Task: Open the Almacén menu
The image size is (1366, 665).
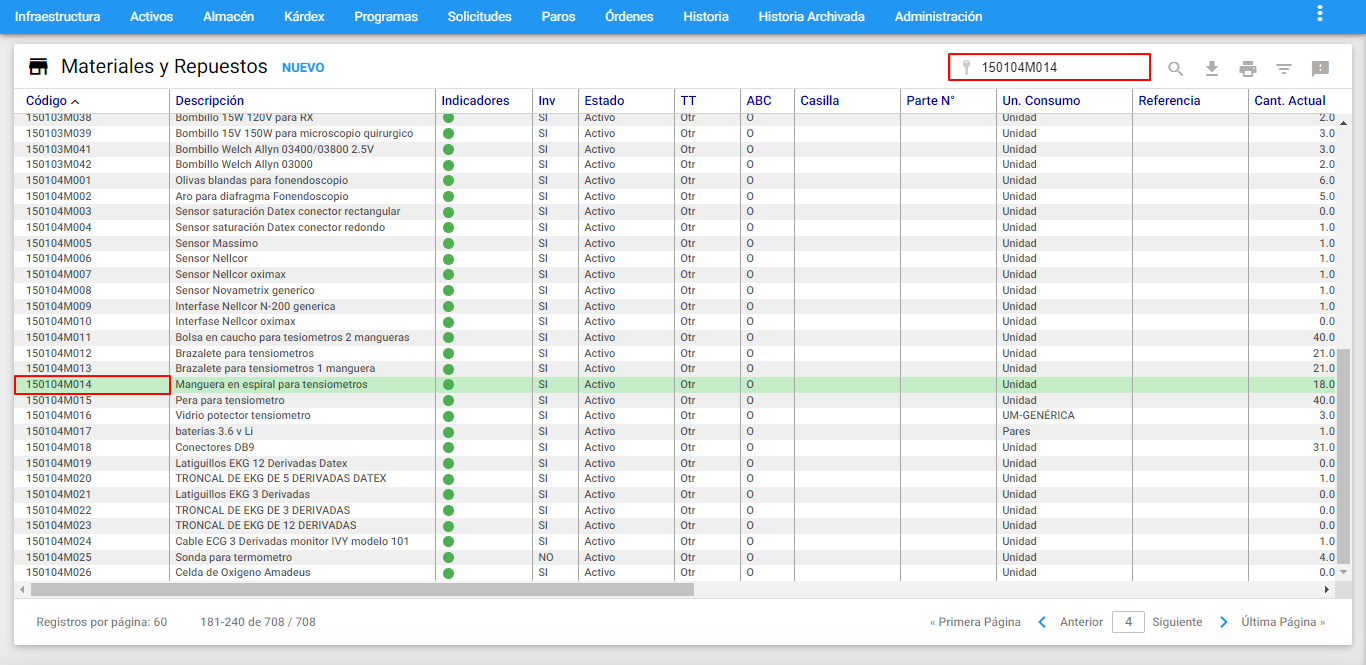Action: [228, 17]
